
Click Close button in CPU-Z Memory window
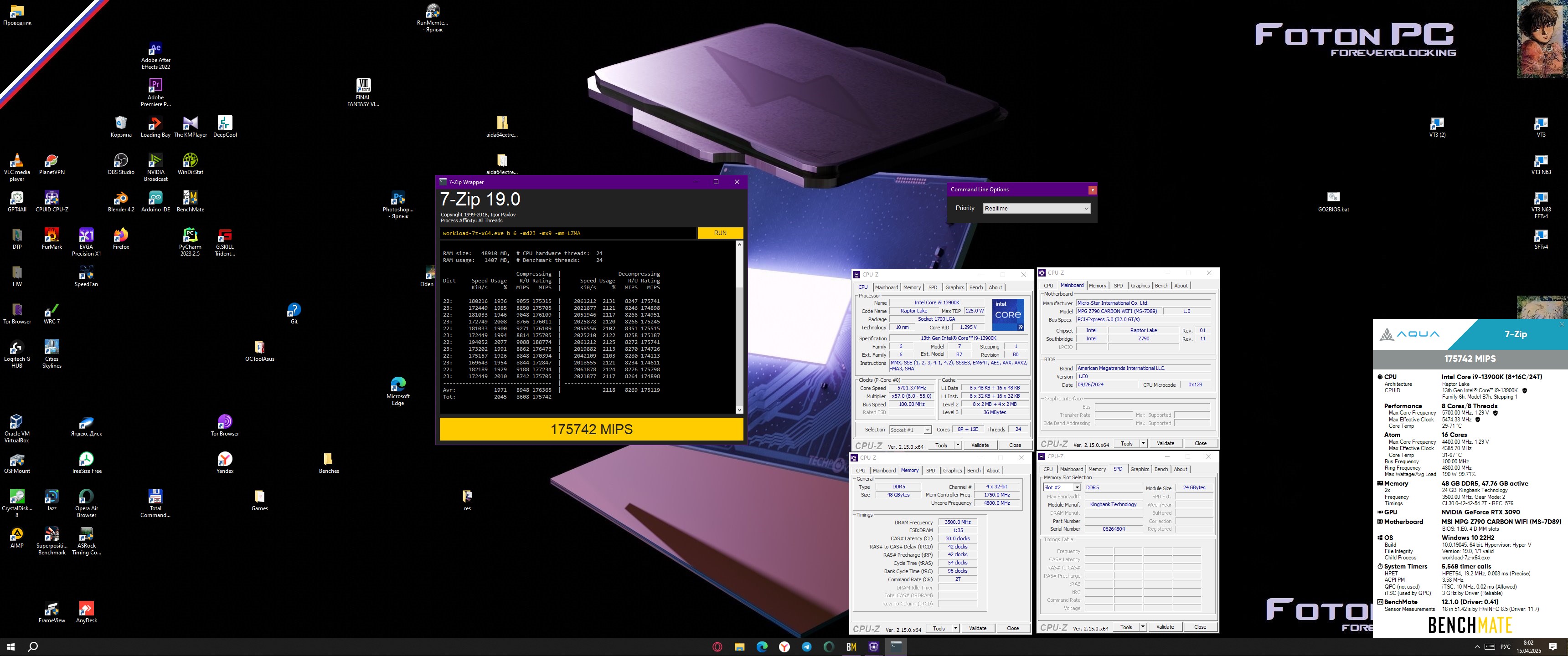1012,628
